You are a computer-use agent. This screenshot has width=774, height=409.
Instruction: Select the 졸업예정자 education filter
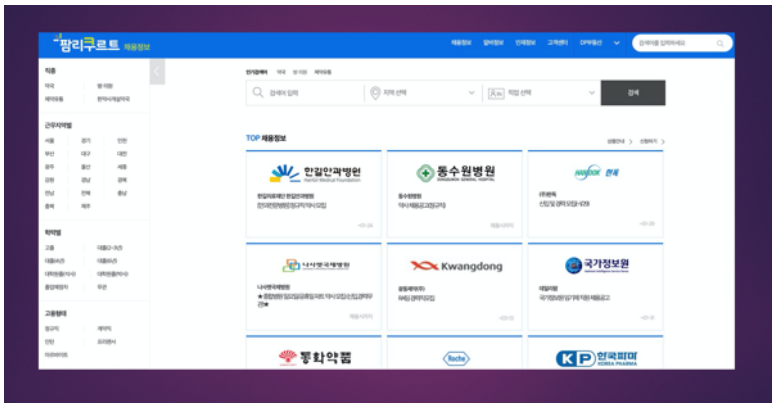pyautogui.click(x=56, y=287)
